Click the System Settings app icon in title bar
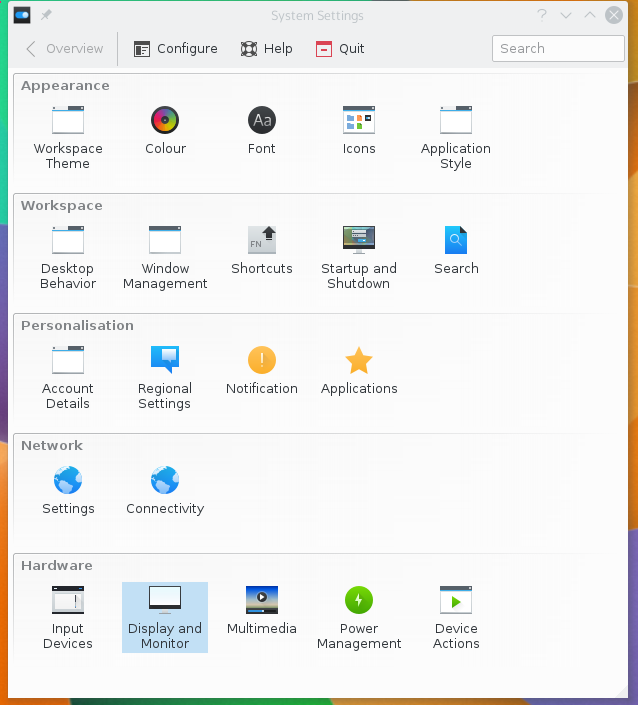 [22, 15]
